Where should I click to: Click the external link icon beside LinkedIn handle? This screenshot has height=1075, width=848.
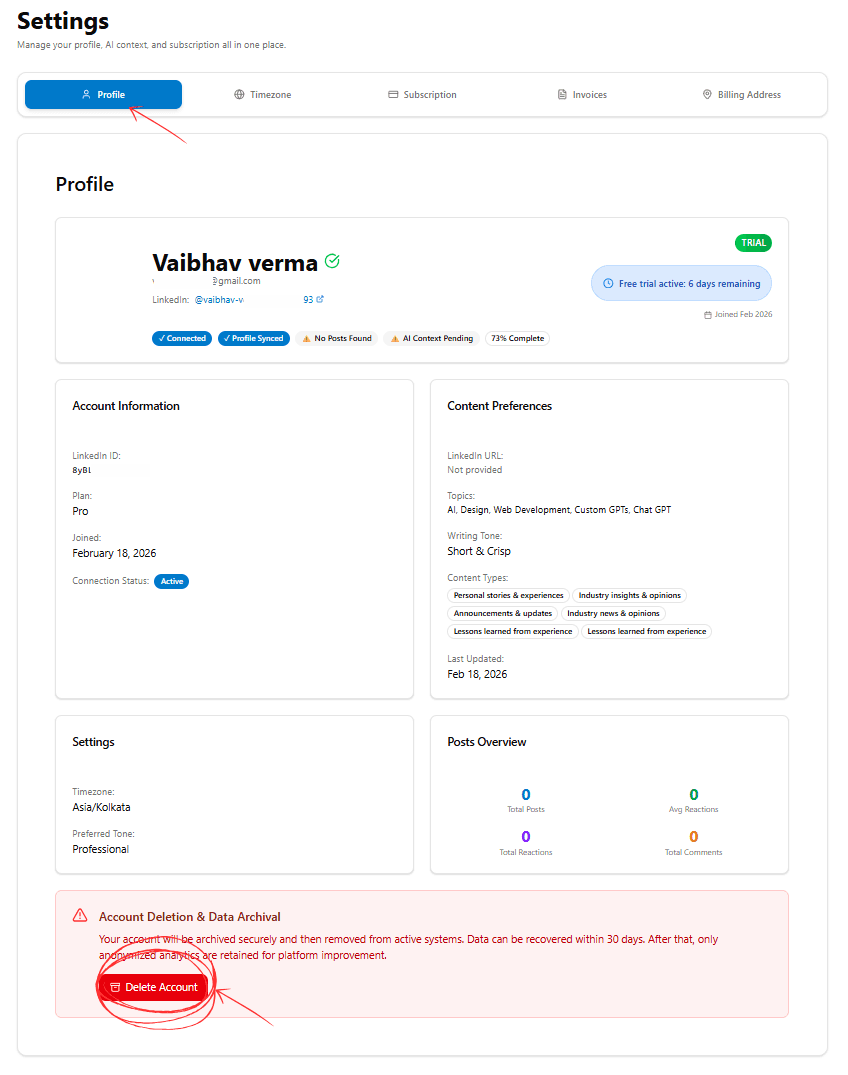(x=320, y=299)
